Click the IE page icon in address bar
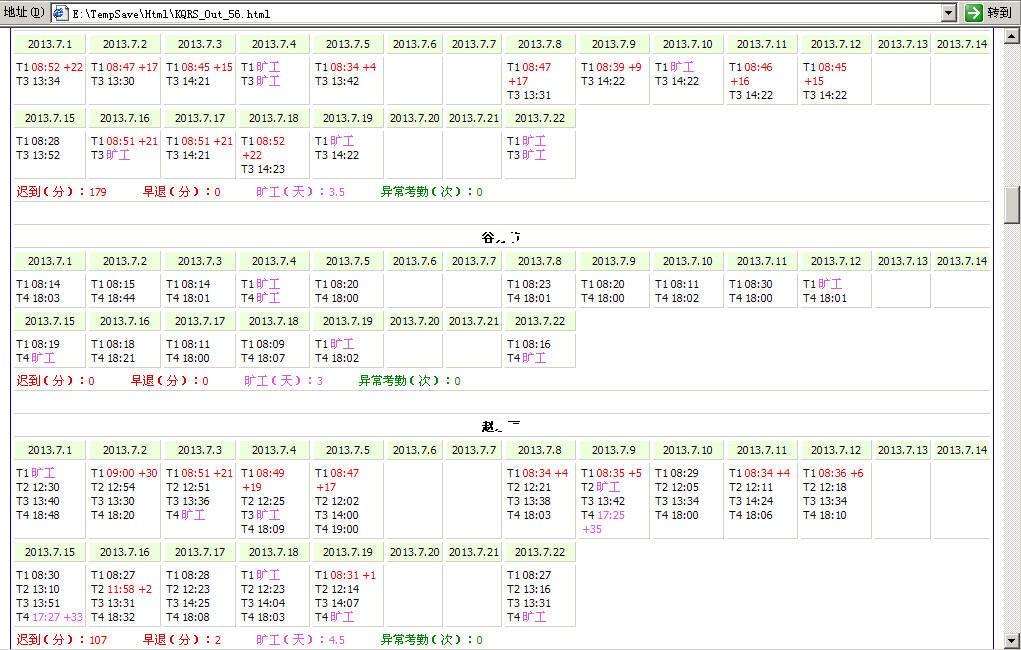Image resolution: width=1021 pixels, height=650 pixels. (x=61, y=12)
